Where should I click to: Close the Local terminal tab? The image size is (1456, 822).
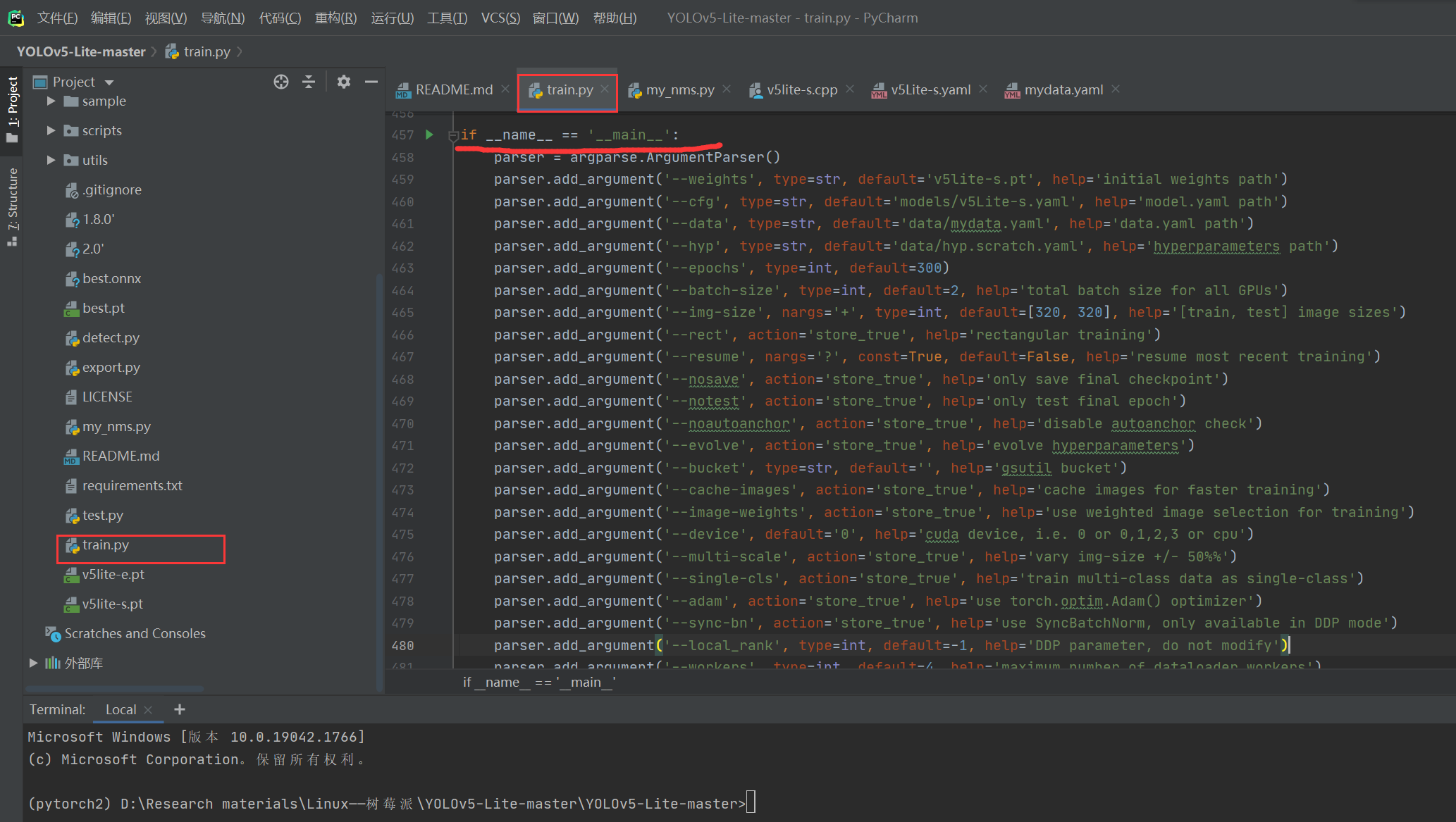pos(148,710)
